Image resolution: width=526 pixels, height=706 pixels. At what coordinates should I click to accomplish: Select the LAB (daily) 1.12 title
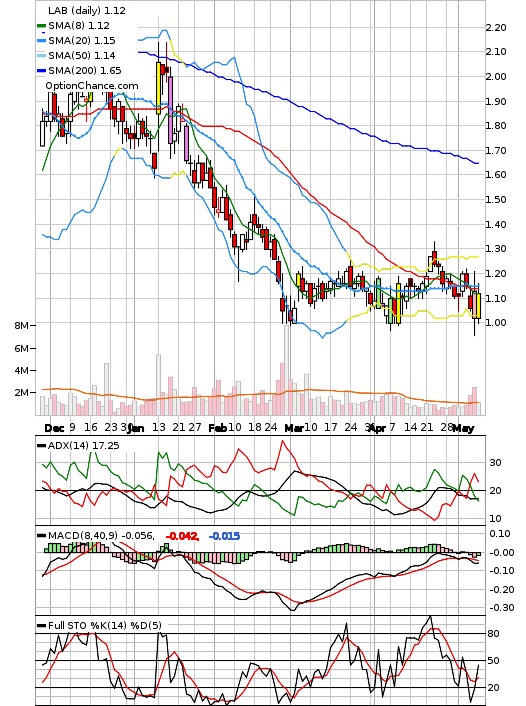(x=87, y=10)
